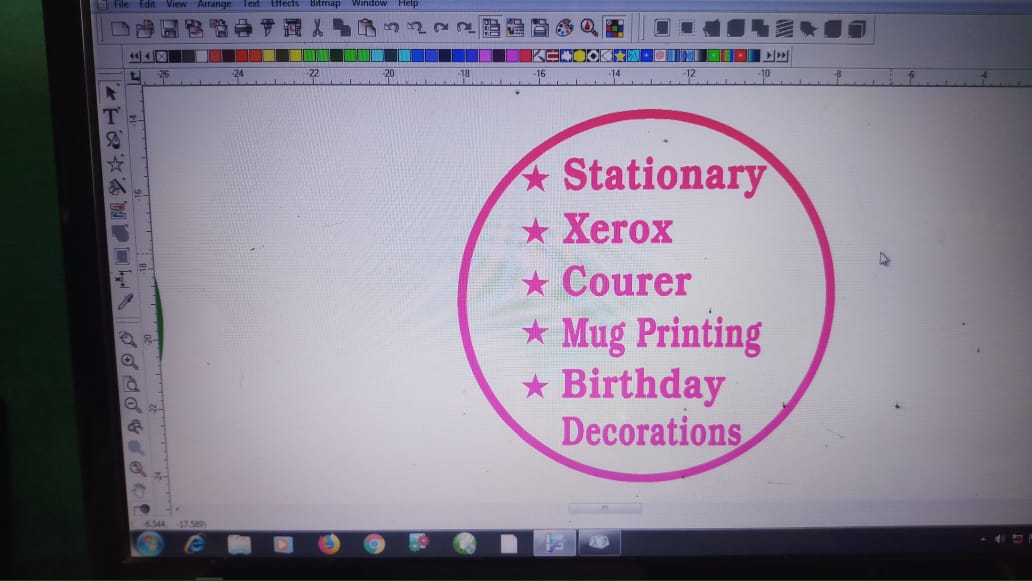Select the Hand pan tool
The height and width of the screenshot is (581, 1032).
(x=138, y=490)
